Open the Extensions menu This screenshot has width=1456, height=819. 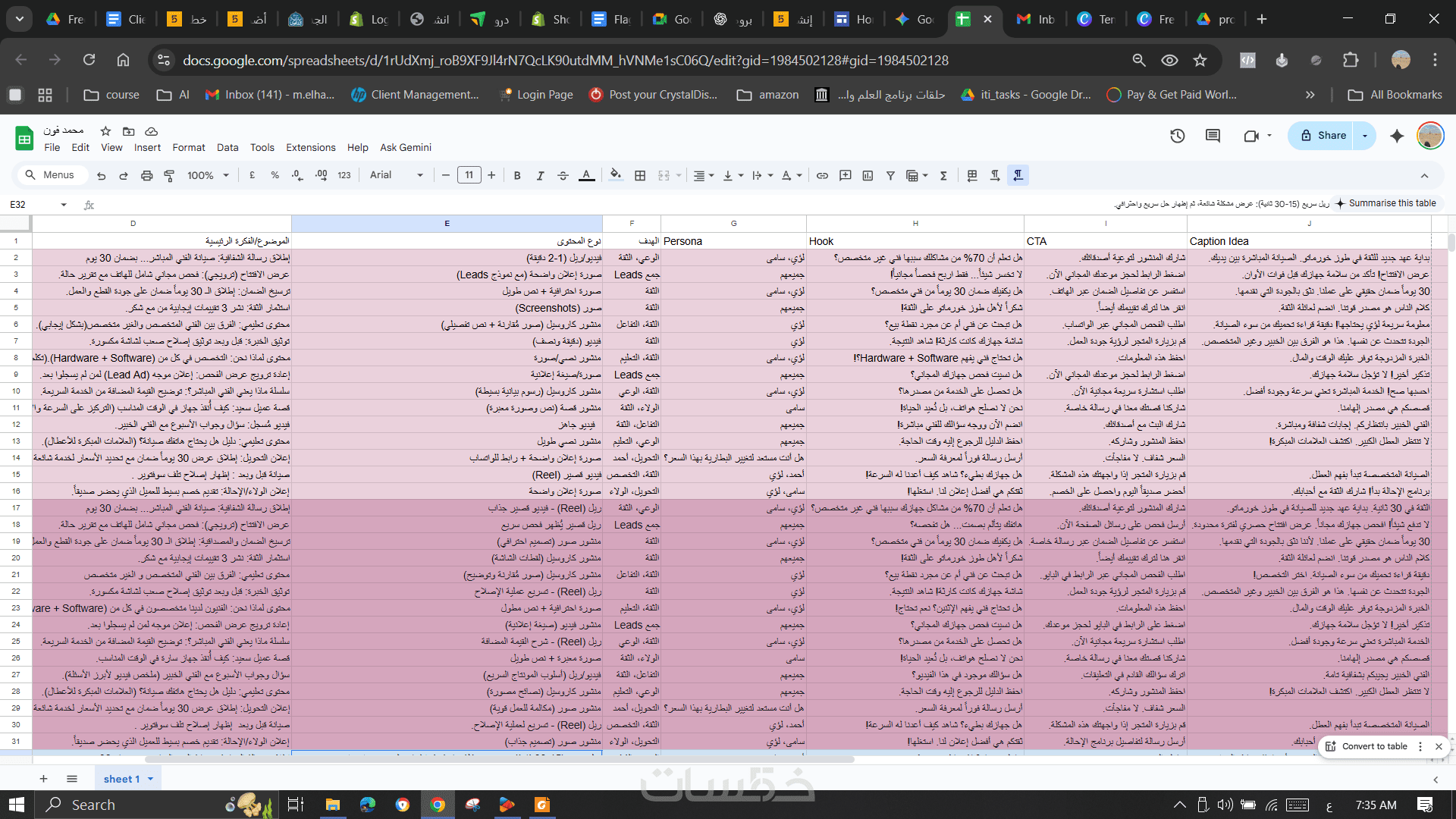pos(310,147)
